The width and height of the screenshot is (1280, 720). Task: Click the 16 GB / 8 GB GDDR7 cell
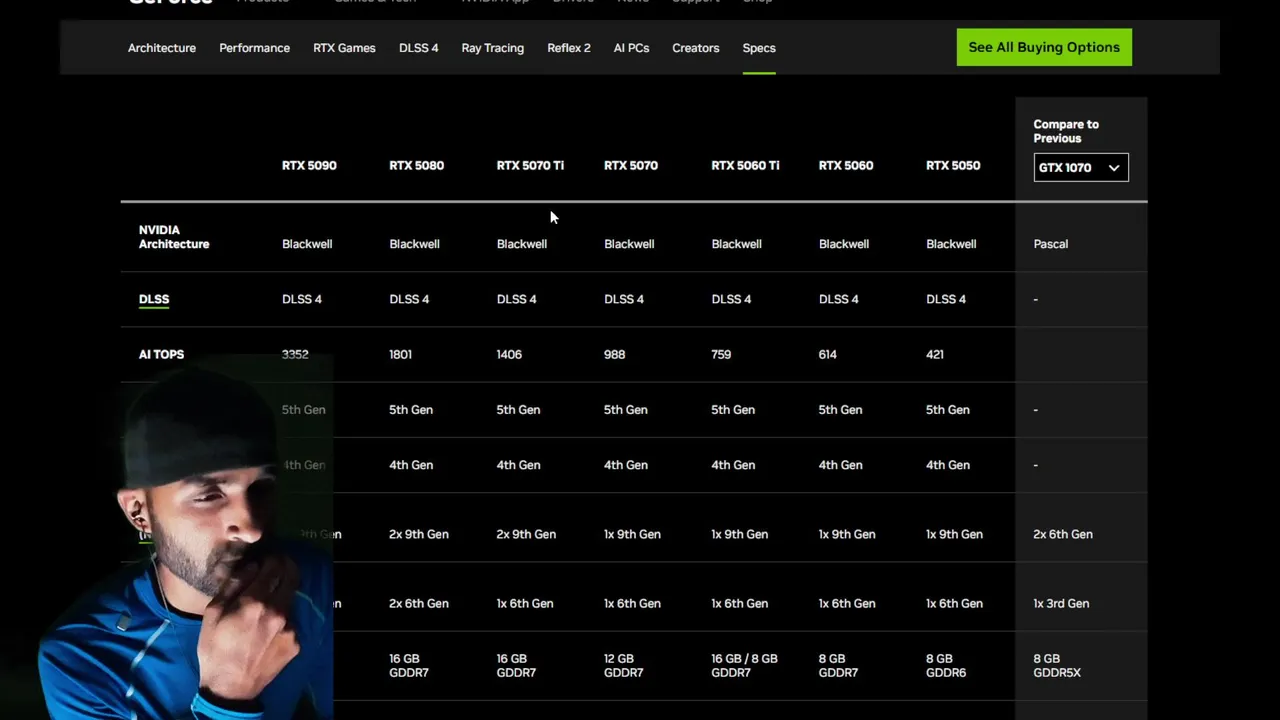744,666
